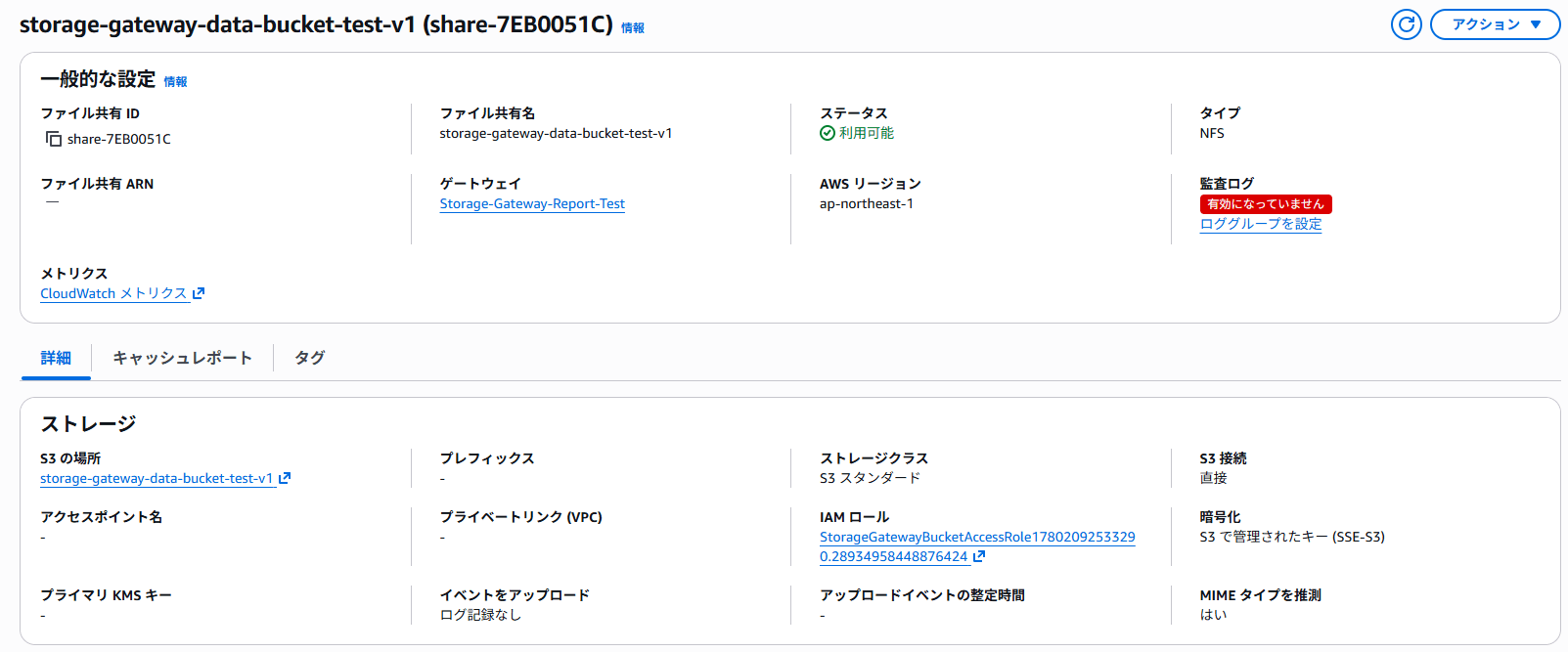This screenshot has width=1568, height=652.
Task: Copy file share ID share-7EB0051C icon
Action: (x=53, y=139)
